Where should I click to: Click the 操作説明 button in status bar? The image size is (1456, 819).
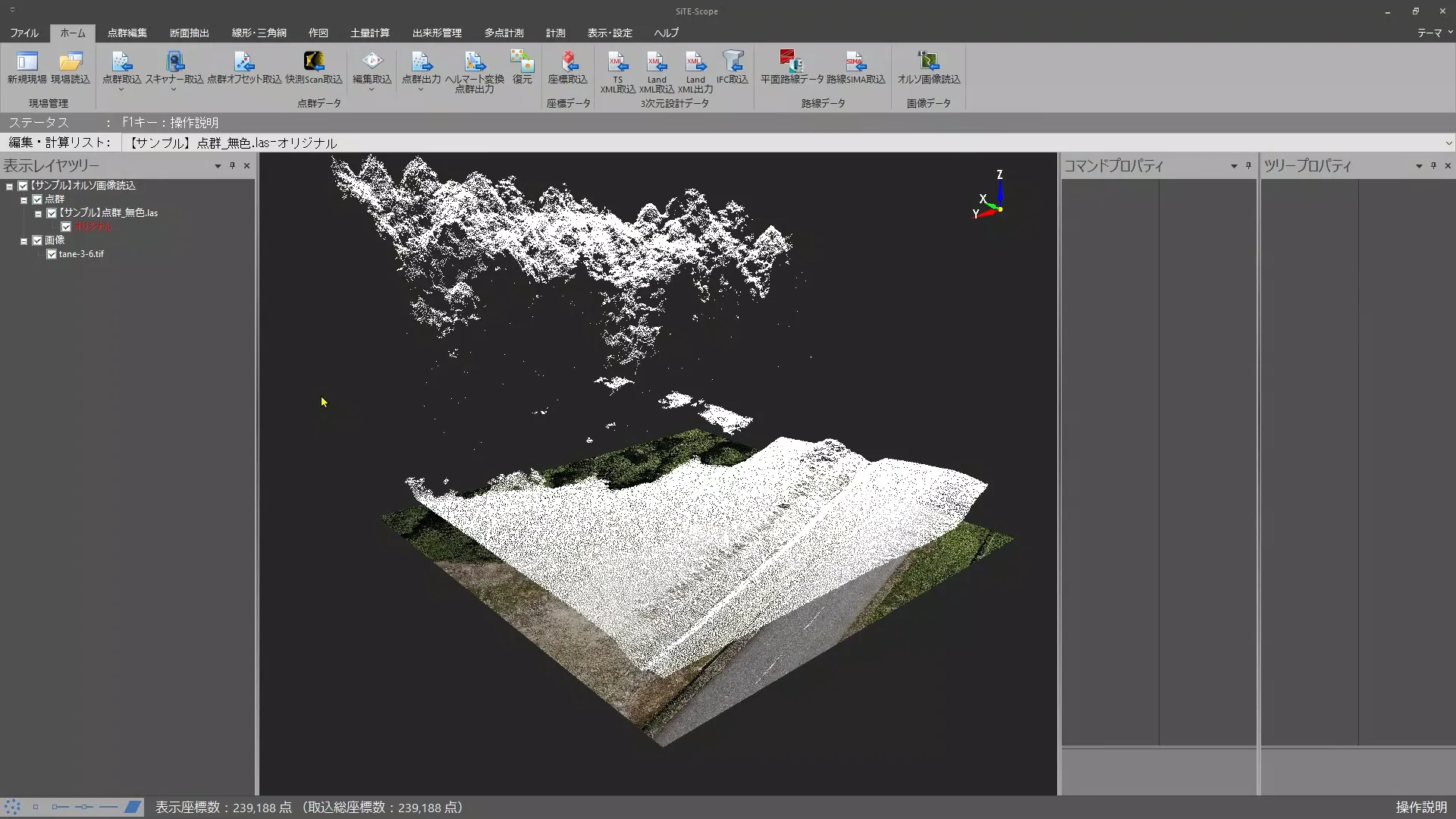tap(1421, 808)
